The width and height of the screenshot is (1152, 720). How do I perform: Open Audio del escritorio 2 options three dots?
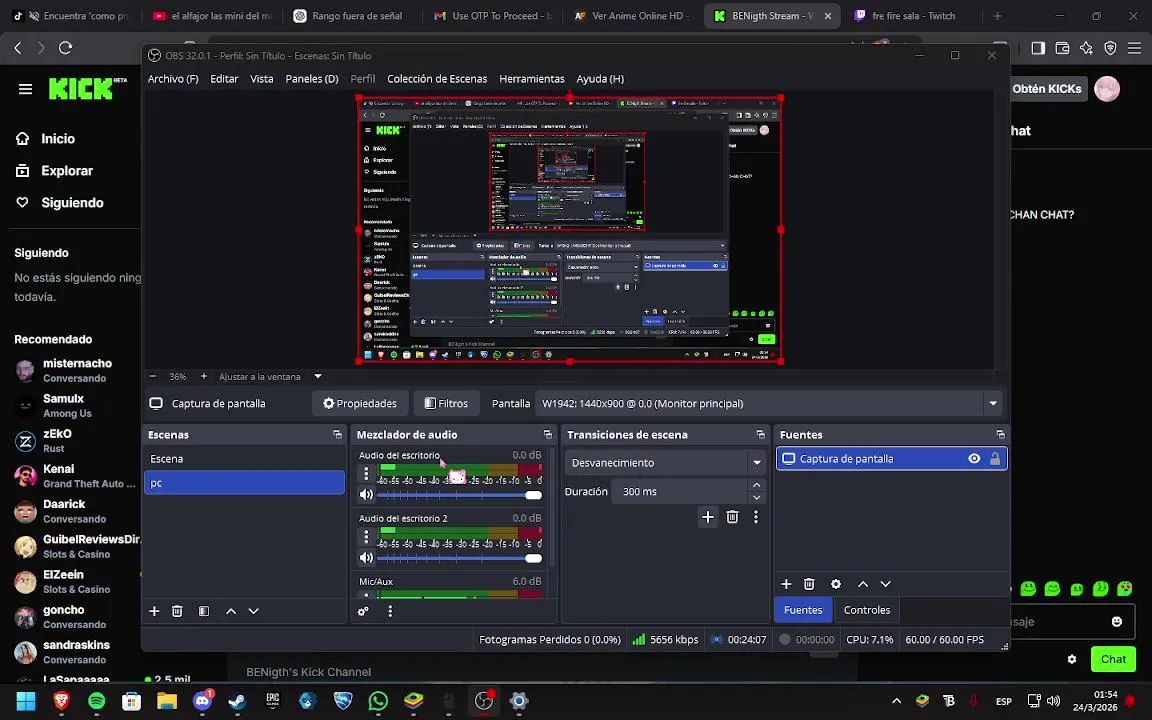tap(366, 537)
